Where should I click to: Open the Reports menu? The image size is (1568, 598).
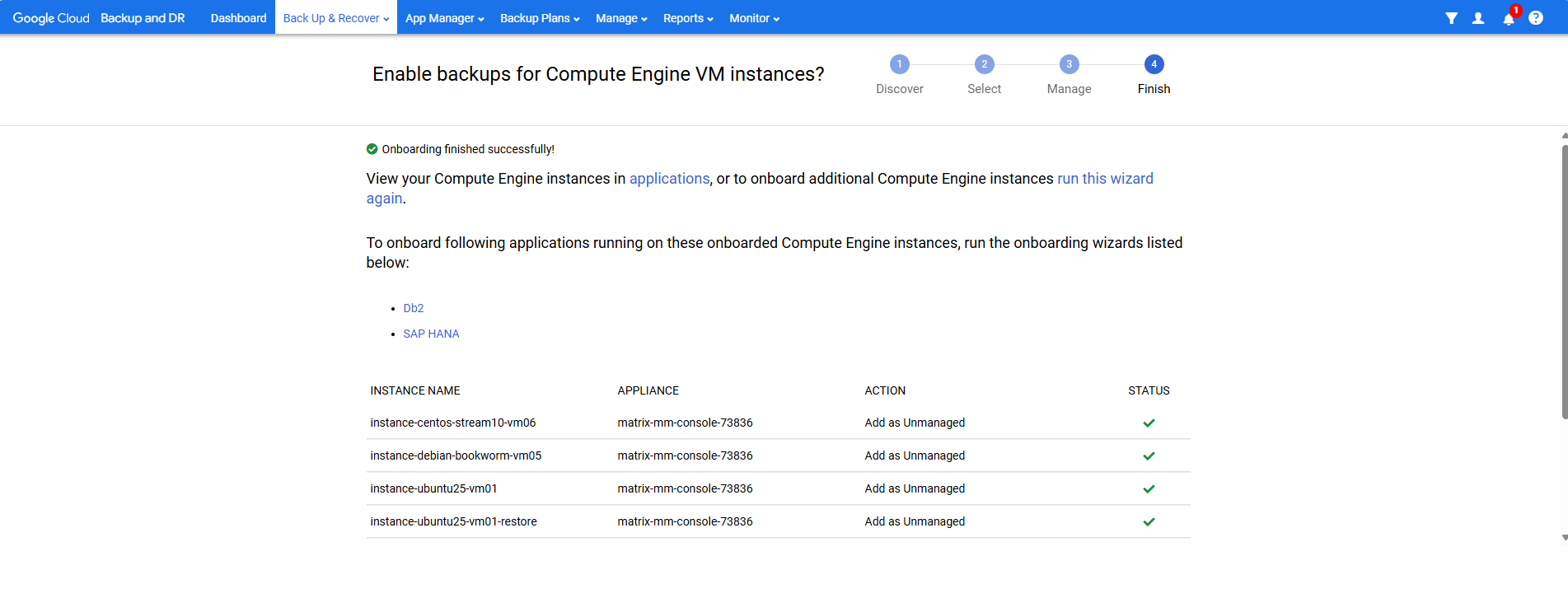coord(688,18)
